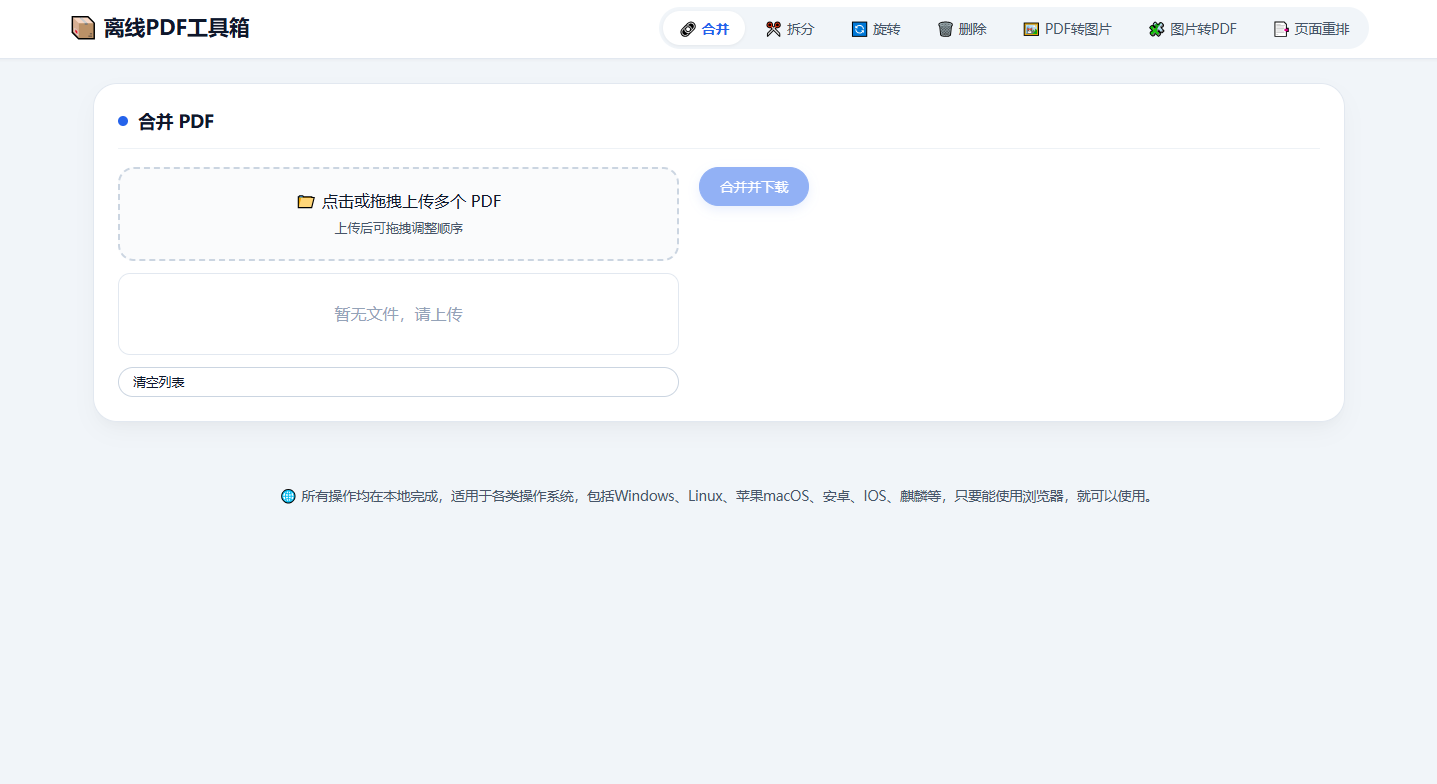Image resolution: width=1437 pixels, height=784 pixels.
Task: Select the PDF转图片 tab
Action: coord(1067,29)
